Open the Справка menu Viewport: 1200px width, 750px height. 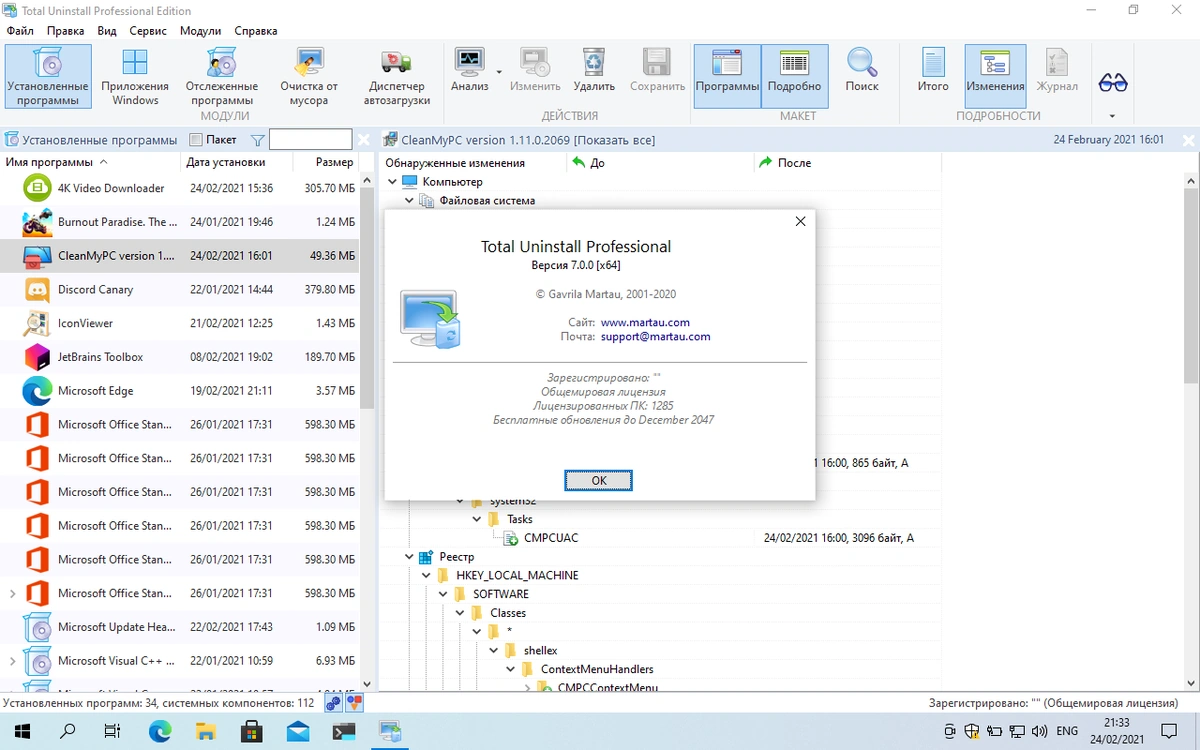pos(255,31)
